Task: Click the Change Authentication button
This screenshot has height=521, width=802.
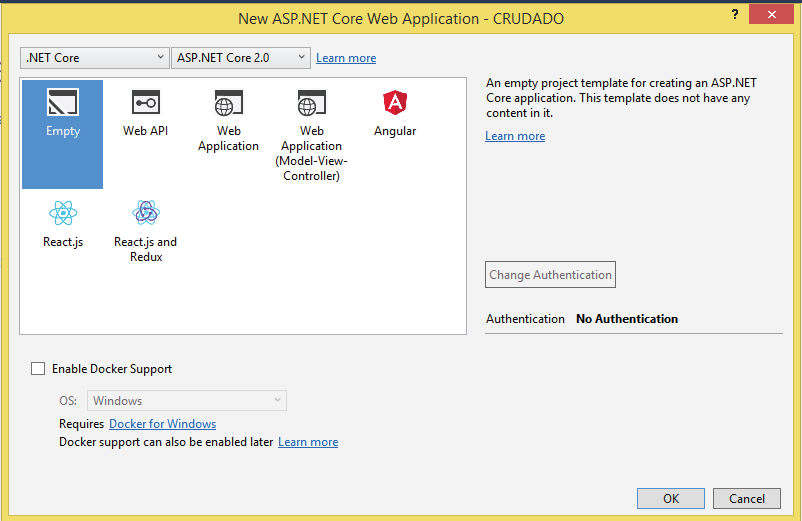Action: (x=550, y=275)
